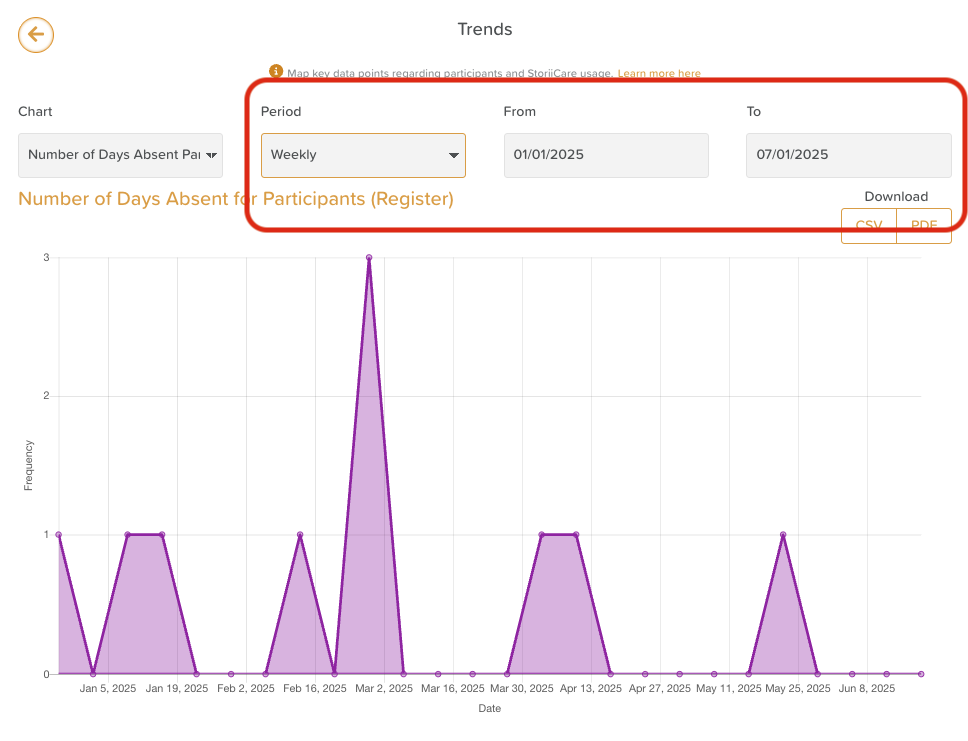This screenshot has height=741, width=968.
Task: Click the first data point on the chart
Action: pos(59,535)
